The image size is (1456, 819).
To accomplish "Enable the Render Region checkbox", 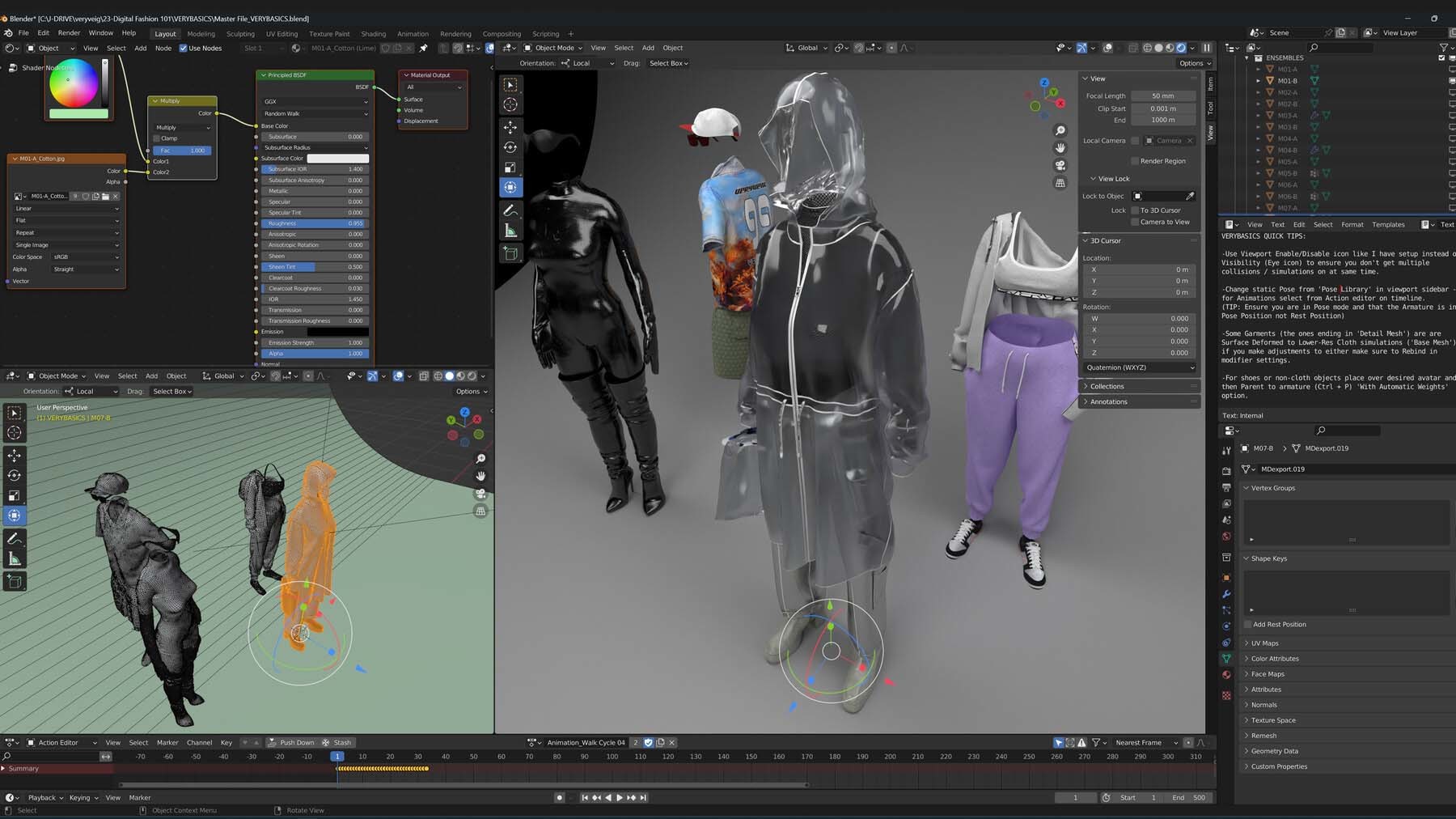I will click(1135, 161).
